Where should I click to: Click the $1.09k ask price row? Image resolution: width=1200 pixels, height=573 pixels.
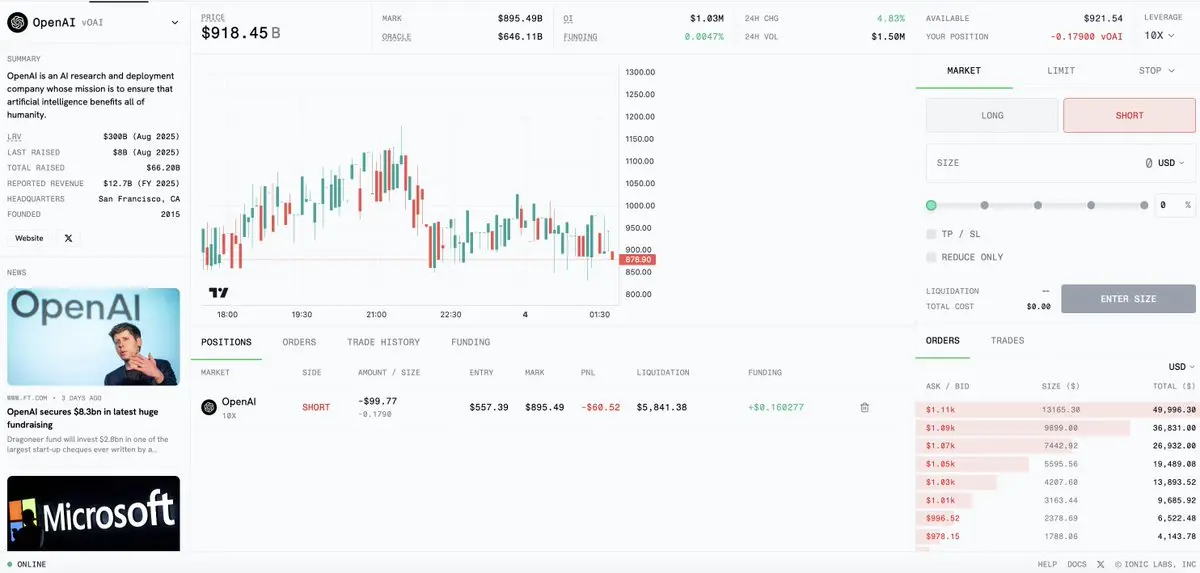point(1056,427)
